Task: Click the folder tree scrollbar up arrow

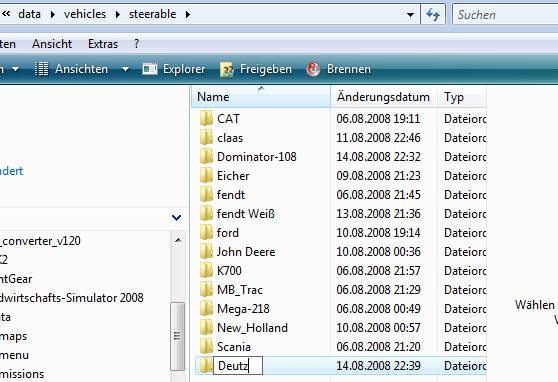Action: point(178,241)
